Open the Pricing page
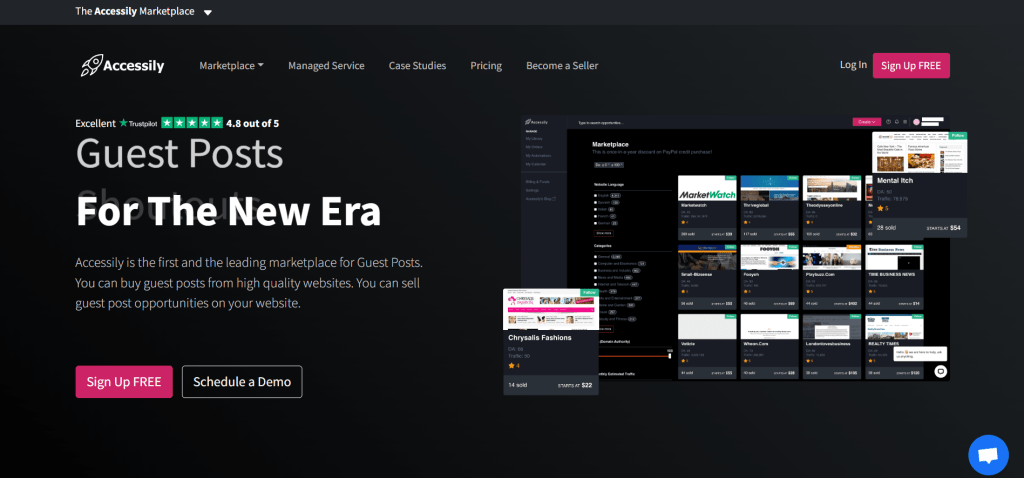Image resolution: width=1024 pixels, height=478 pixels. [x=486, y=65]
